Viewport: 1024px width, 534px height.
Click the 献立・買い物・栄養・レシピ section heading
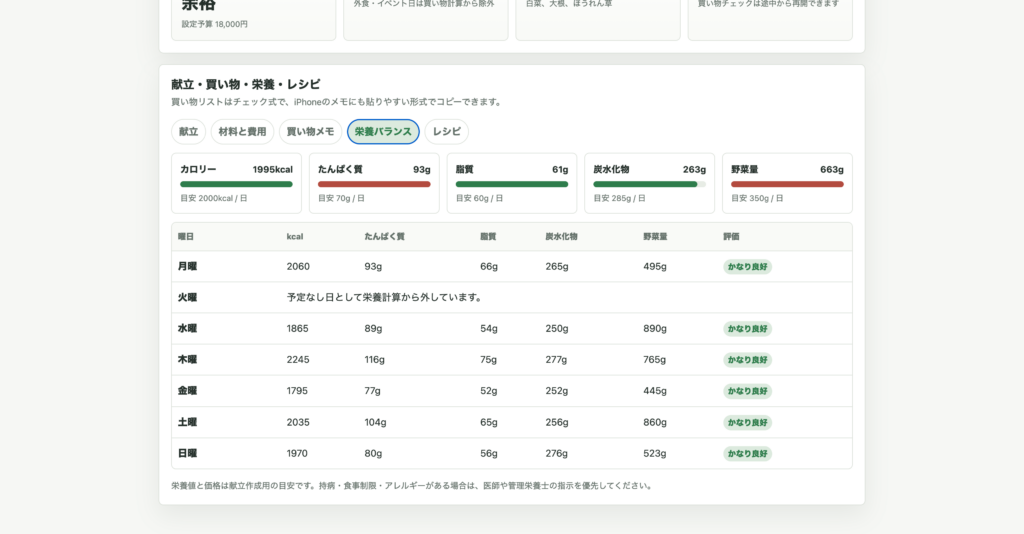coord(246,84)
